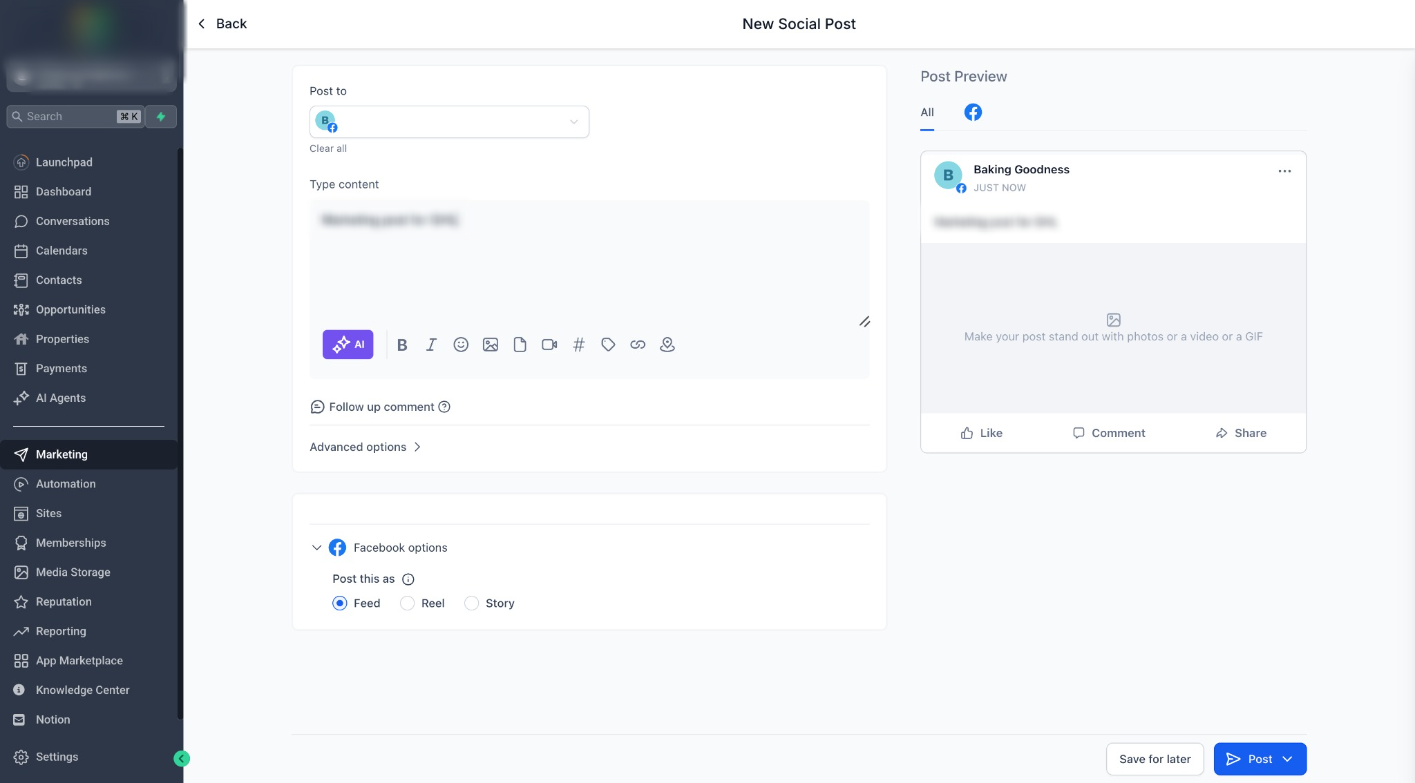
Task: Add an image to the post
Action: pos(490,344)
